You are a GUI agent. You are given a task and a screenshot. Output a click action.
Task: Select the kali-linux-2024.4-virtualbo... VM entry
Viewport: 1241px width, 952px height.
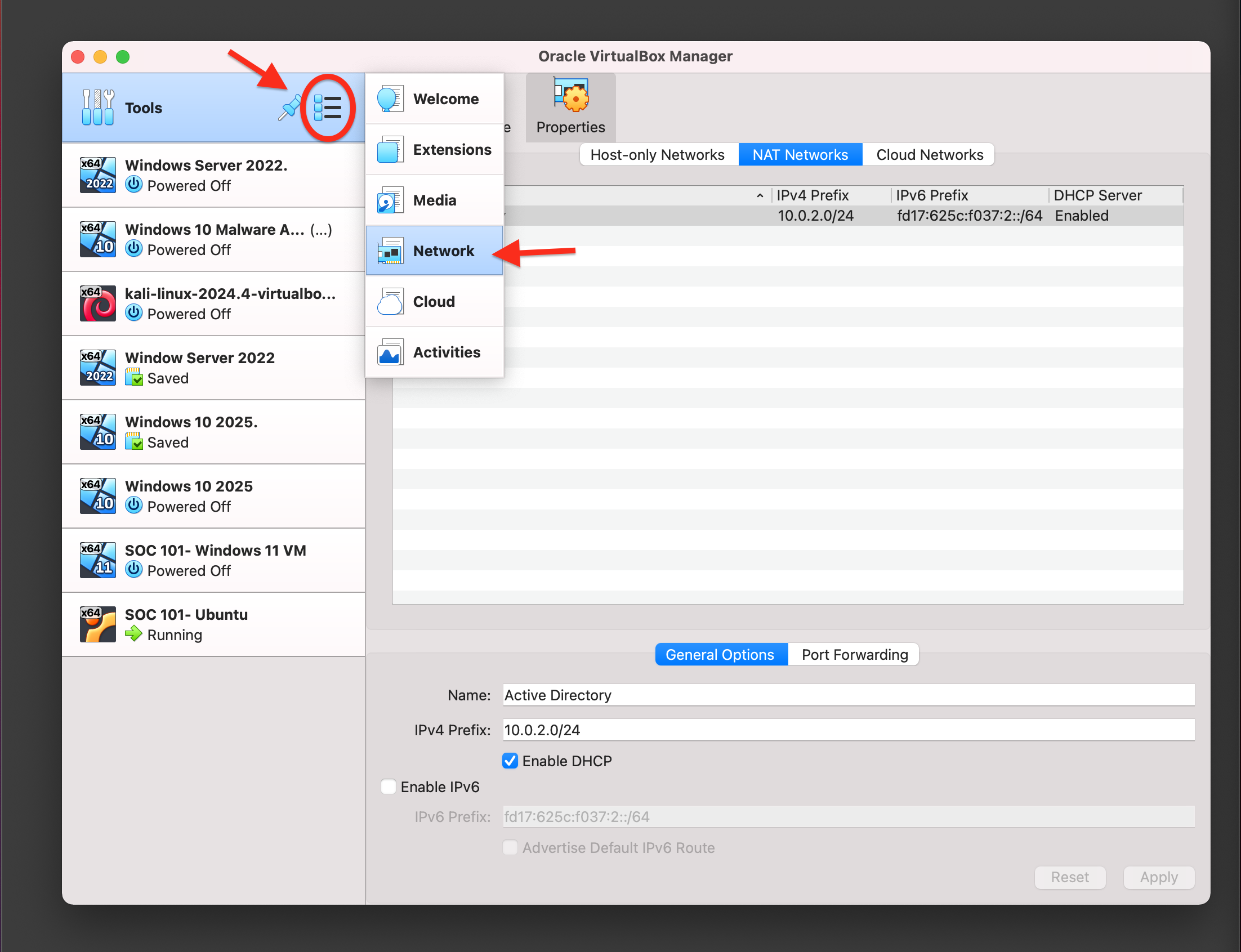coord(213,304)
